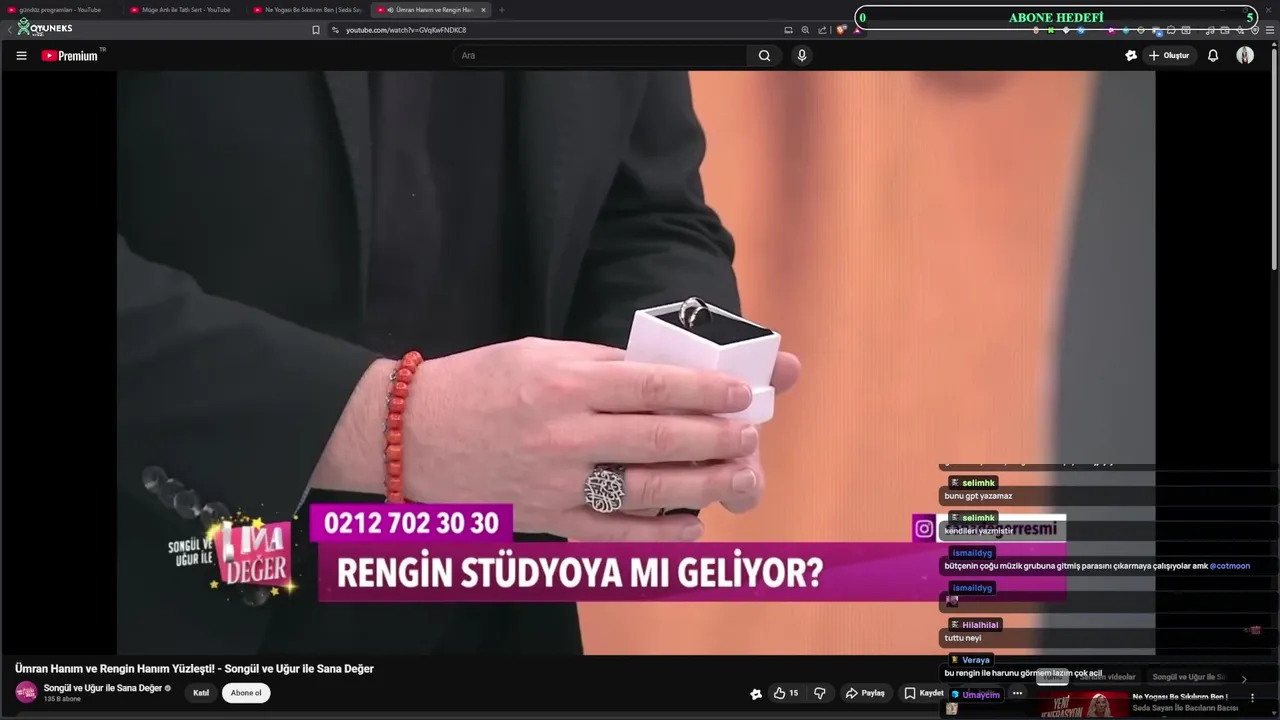Open Songül ve Uğur ile Sana Değer channel

(x=103, y=688)
